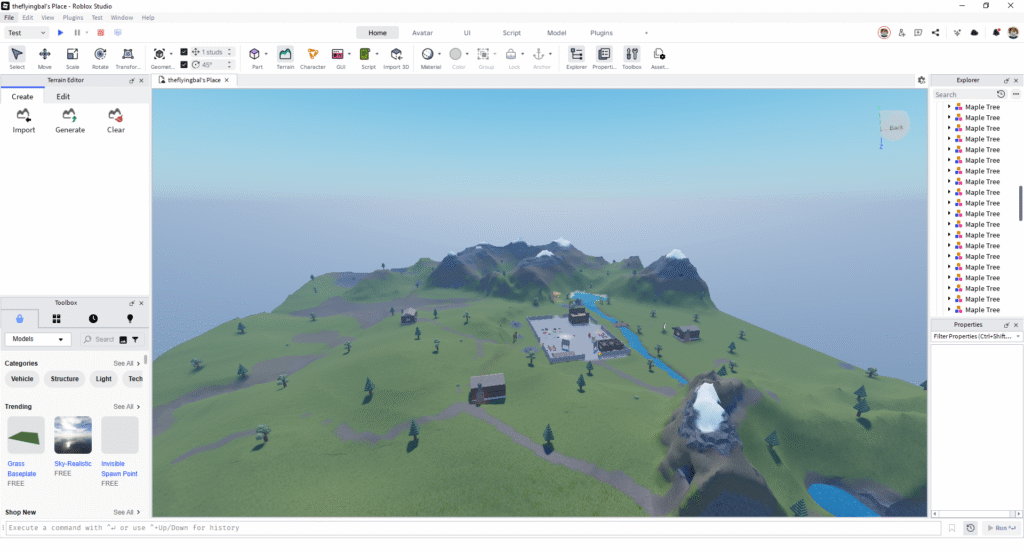1024x553 pixels.
Task: Select the Sky-Realistic thumbnail
Action: [73, 435]
